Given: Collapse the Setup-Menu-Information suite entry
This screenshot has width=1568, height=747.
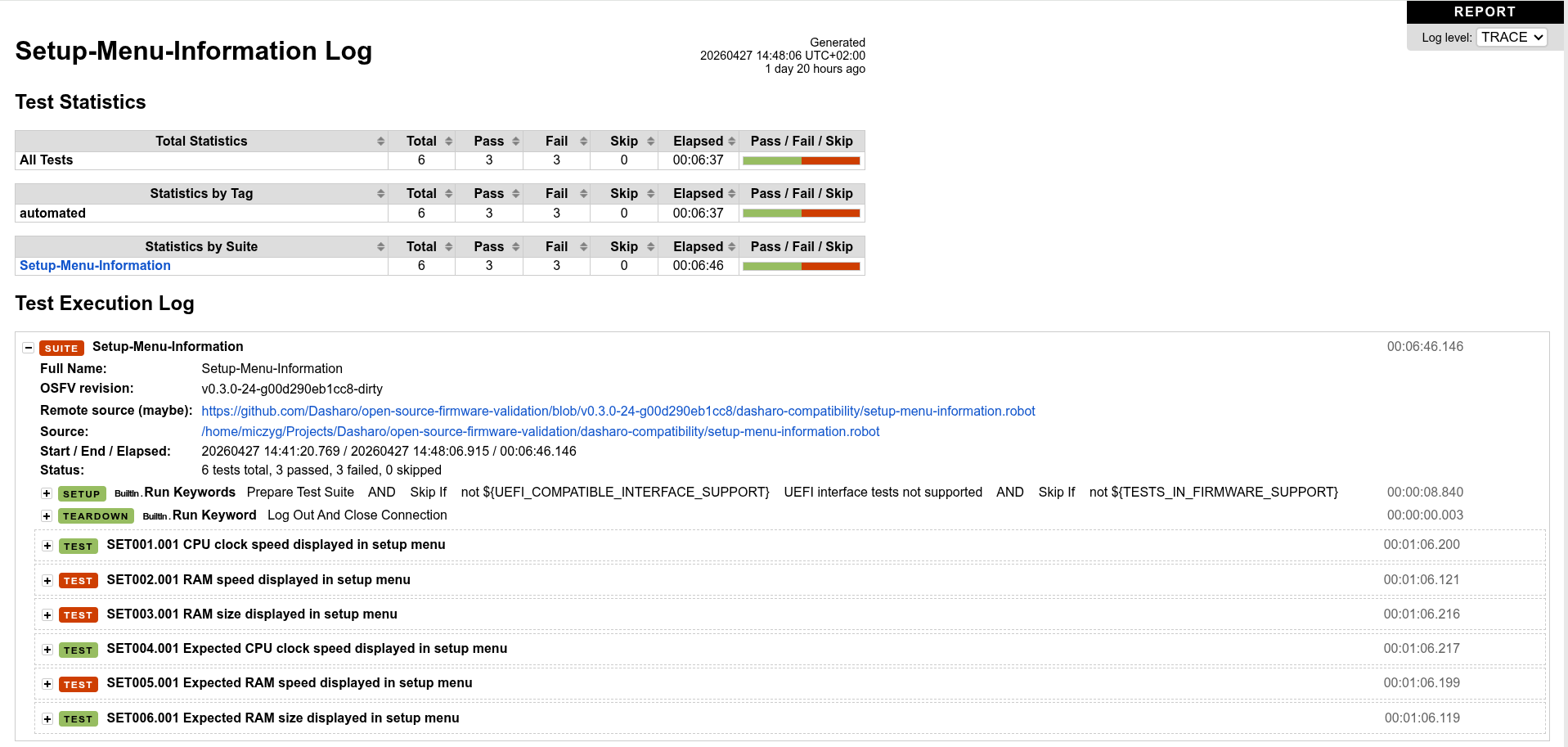Looking at the screenshot, I should click(29, 348).
